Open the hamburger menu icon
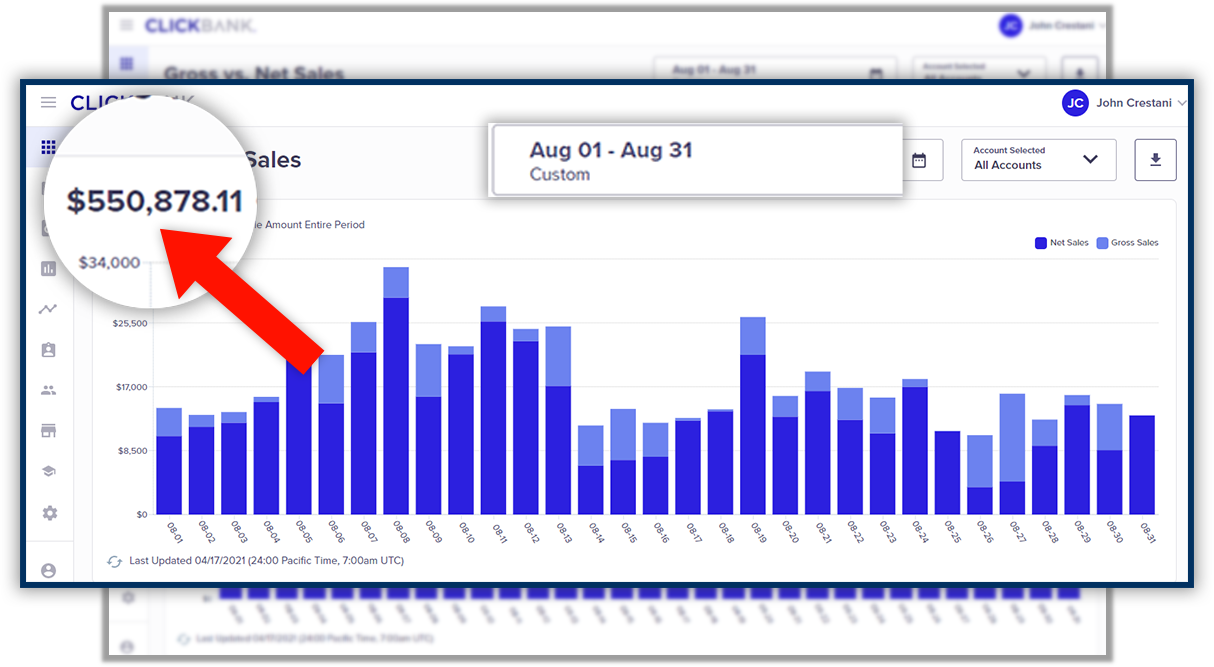1214x667 pixels. (48, 103)
